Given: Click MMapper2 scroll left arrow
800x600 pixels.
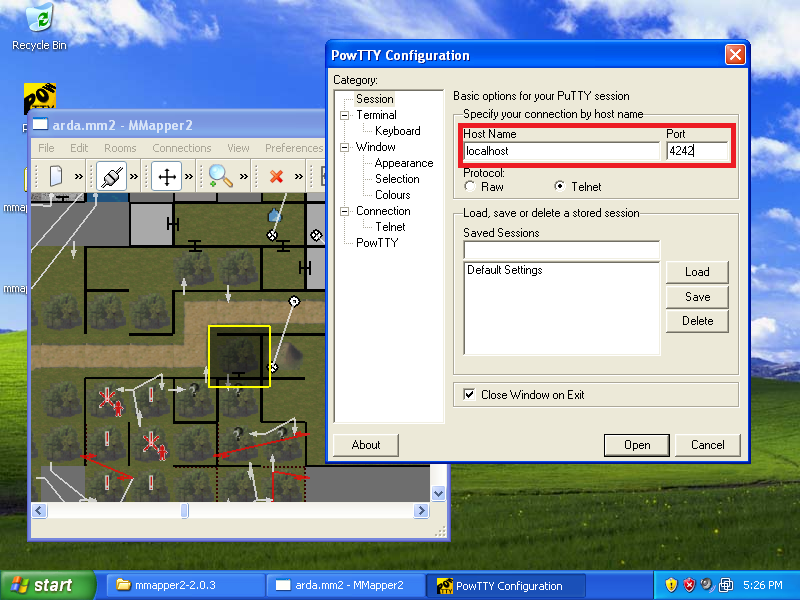Looking at the screenshot, I should [39, 510].
